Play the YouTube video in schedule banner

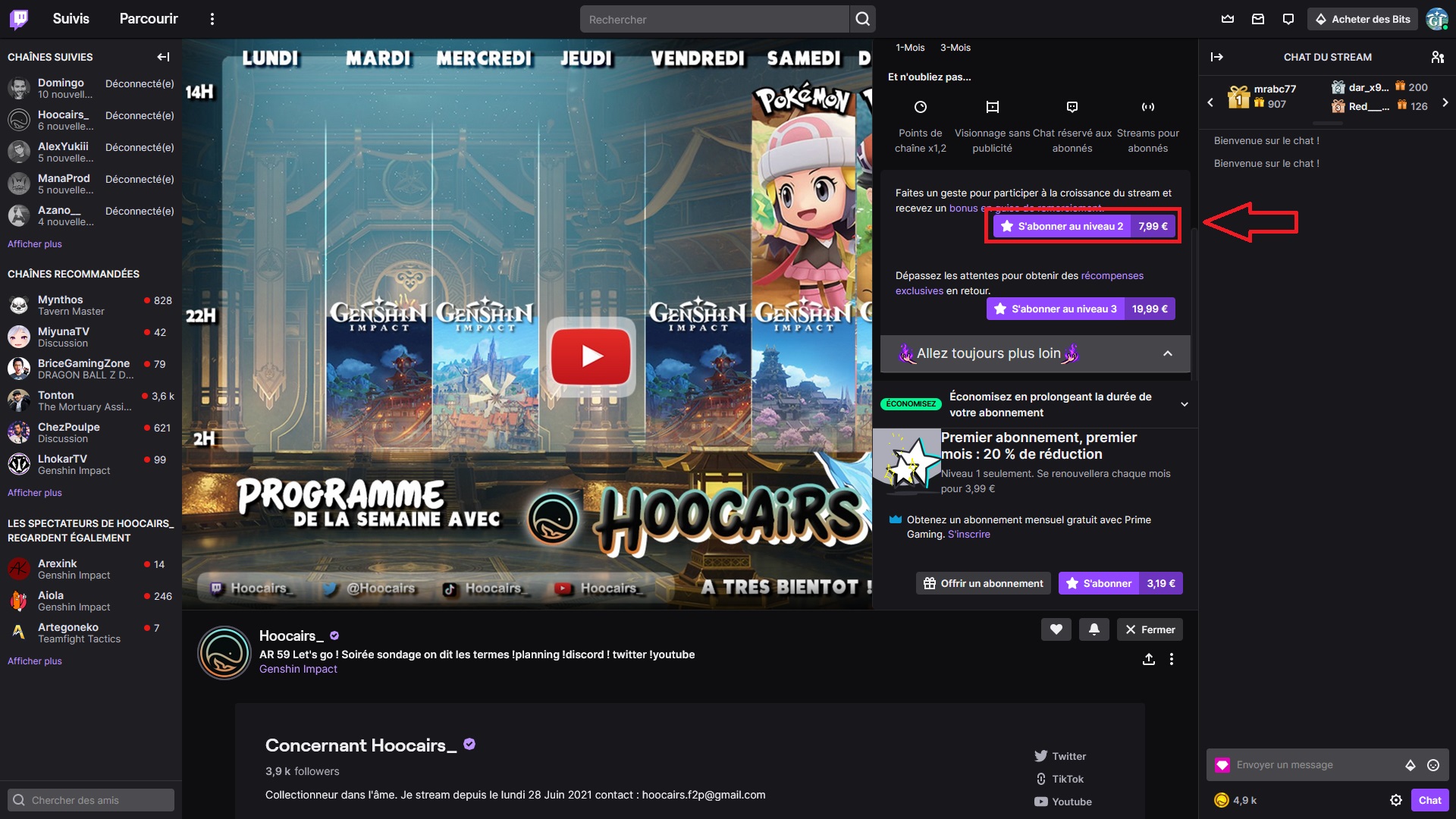[591, 356]
